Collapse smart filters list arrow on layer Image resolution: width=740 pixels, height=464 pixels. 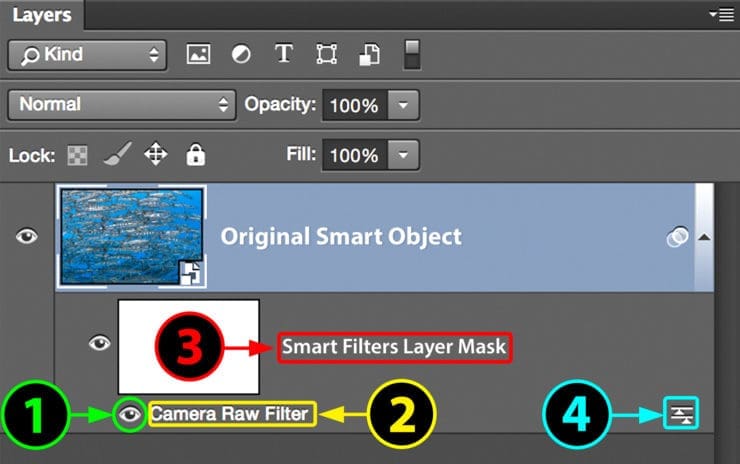[x=704, y=237]
